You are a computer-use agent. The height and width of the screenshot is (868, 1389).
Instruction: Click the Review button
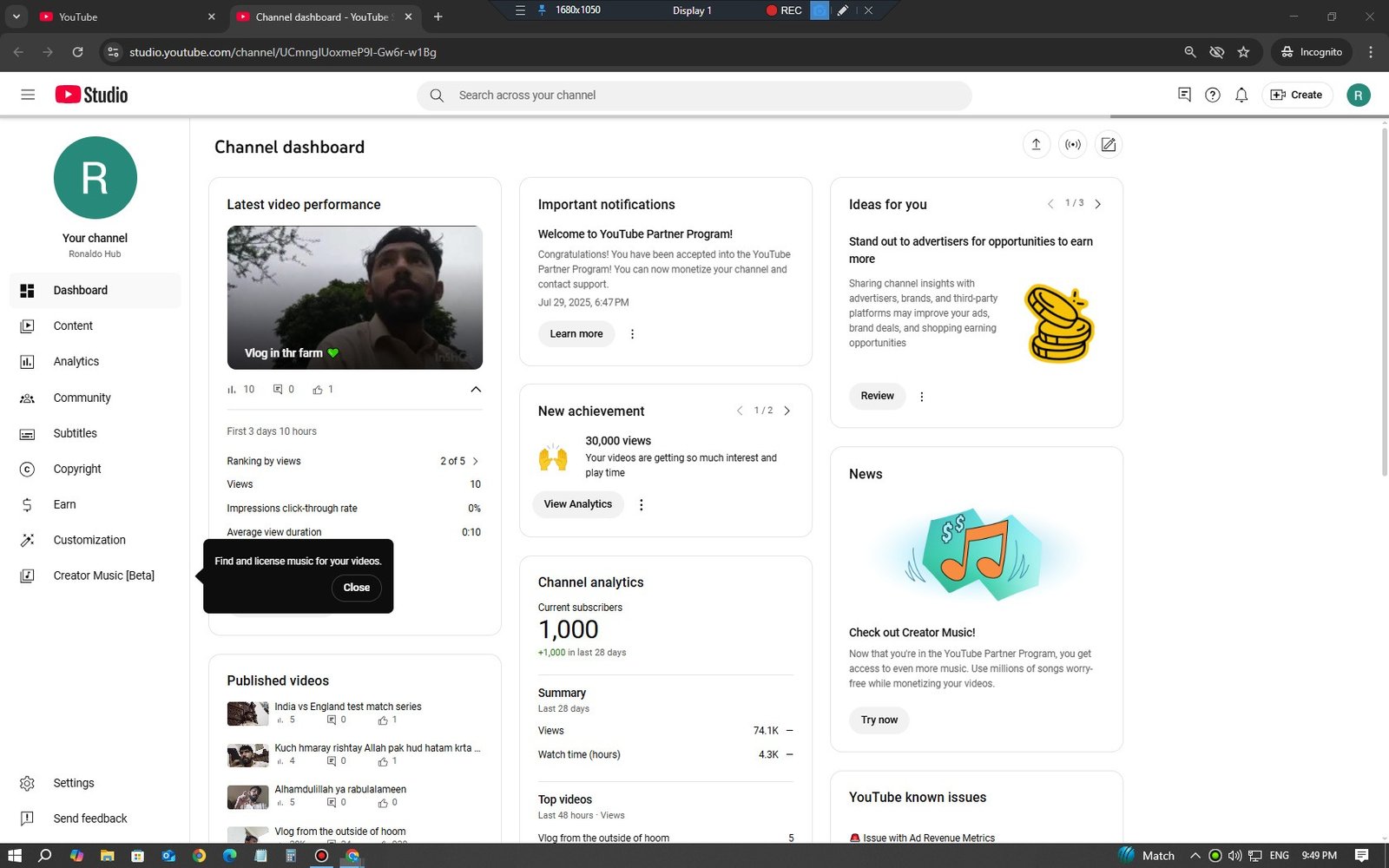pyautogui.click(x=877, y=396)
